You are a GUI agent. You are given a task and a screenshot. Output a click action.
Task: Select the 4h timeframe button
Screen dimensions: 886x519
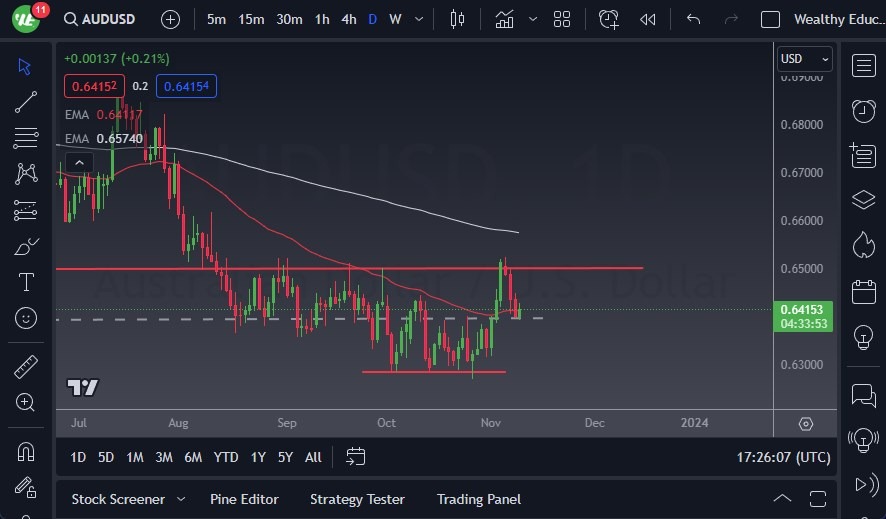click(348, 19)
